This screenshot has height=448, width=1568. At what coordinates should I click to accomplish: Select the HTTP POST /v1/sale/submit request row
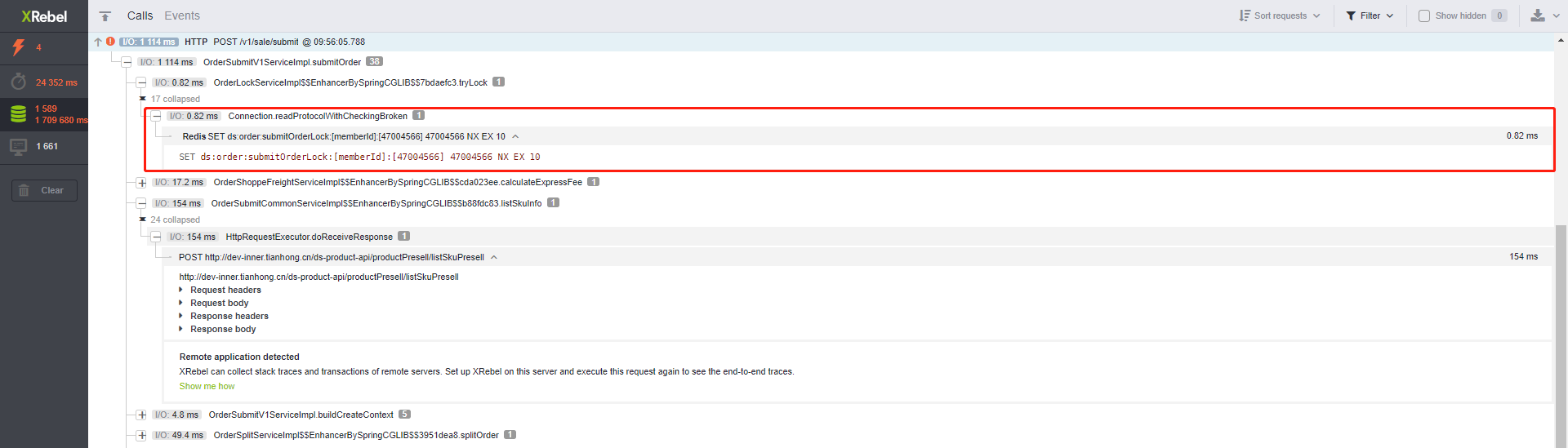point(821,42)
